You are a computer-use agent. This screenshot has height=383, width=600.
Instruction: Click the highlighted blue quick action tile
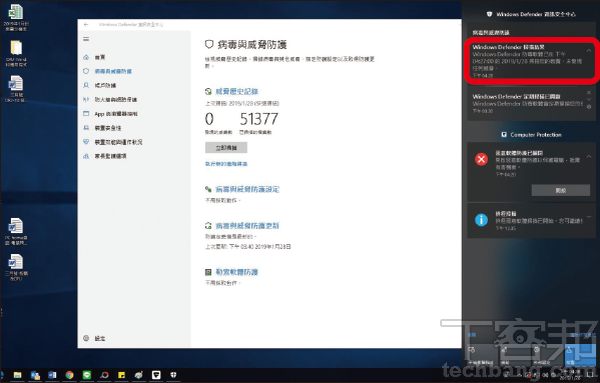[580, 355]
